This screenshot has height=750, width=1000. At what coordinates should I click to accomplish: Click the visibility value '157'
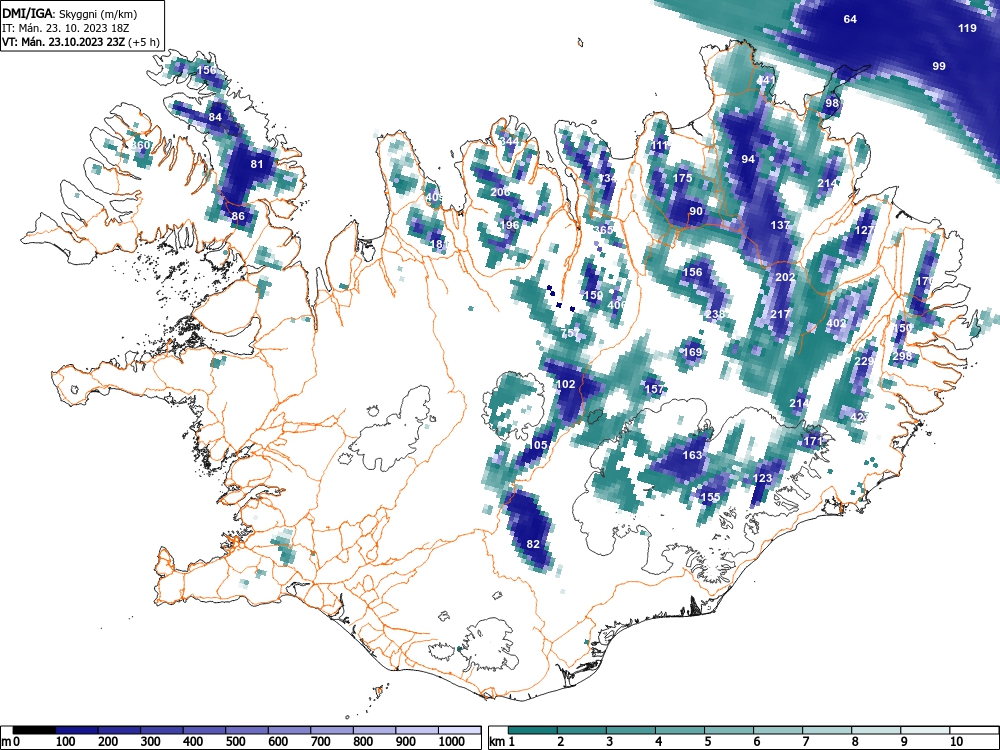tap(654, 389)
